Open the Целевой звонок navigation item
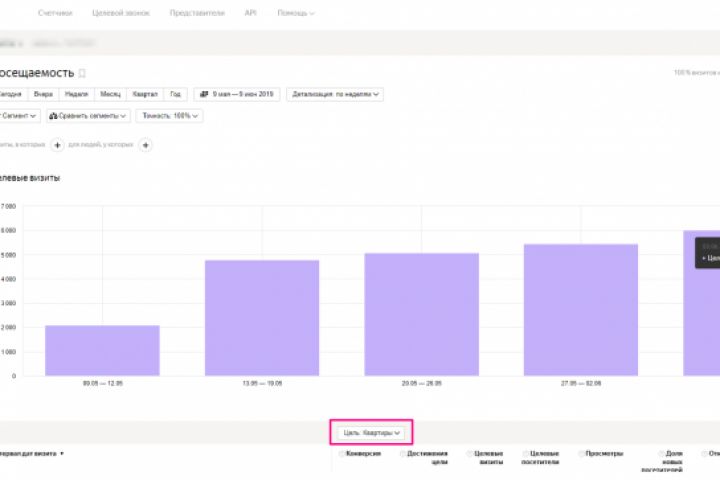The image size is (720, 480). coord(121,13)
